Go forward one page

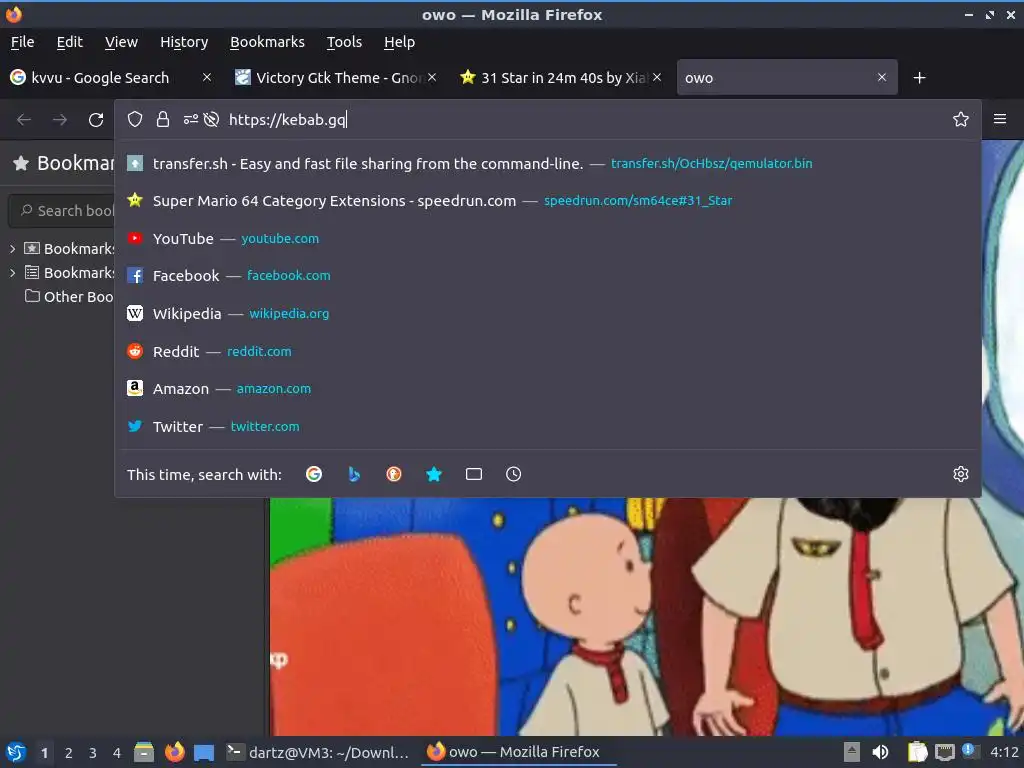pyautogui.click(x=59, y=120)
